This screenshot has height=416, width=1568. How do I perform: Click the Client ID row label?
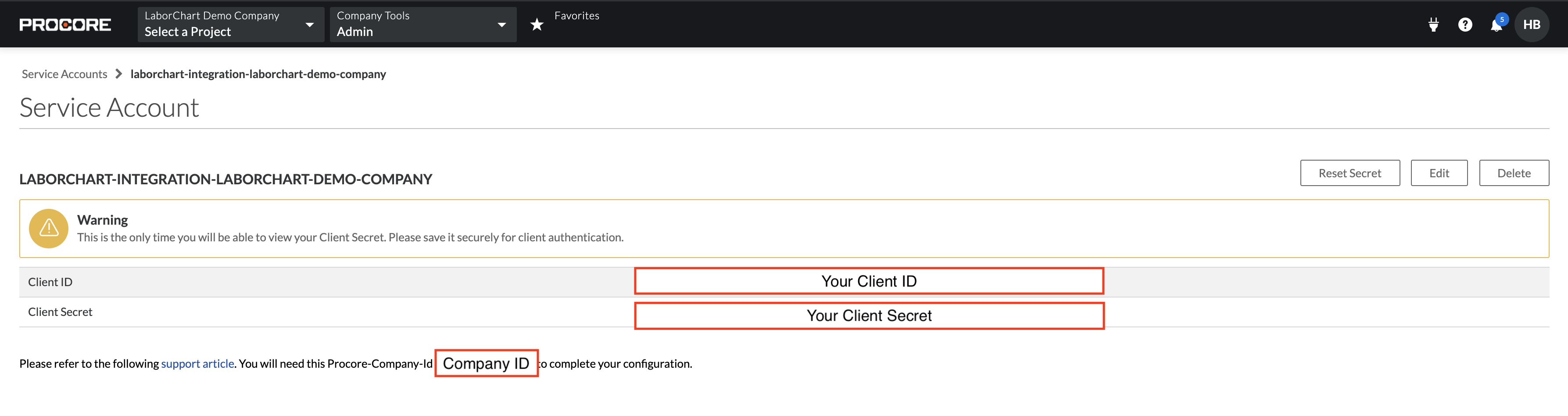(50, 282)
